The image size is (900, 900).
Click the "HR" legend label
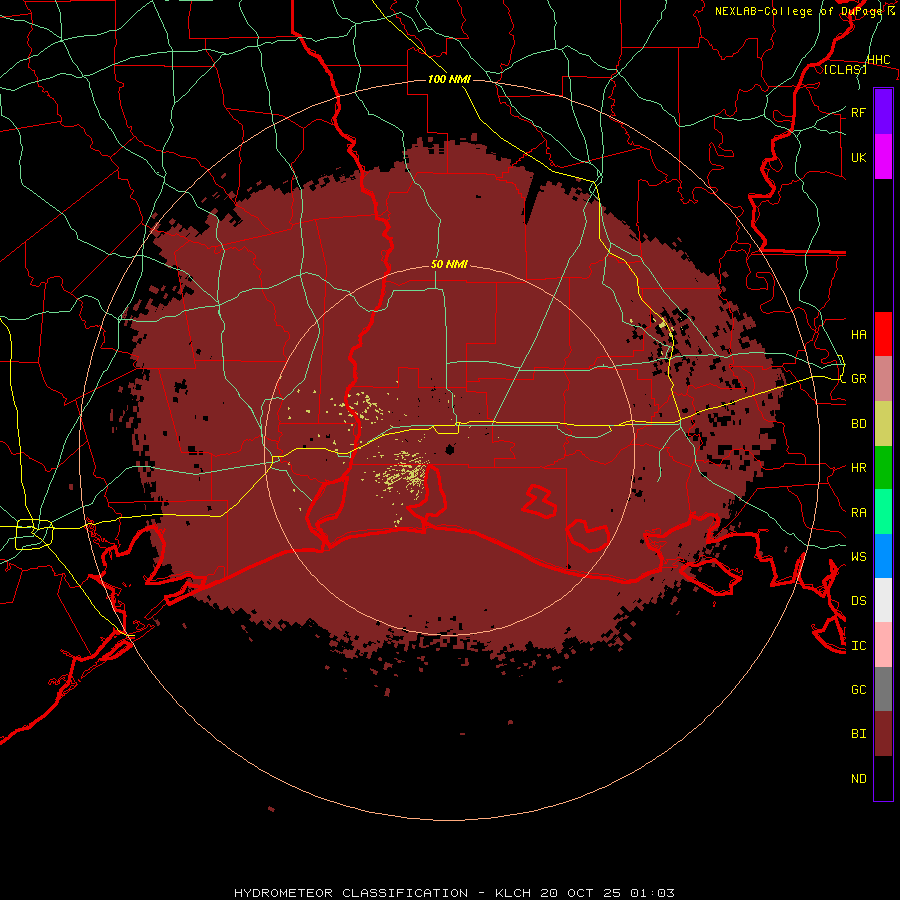(x=858, y=468)
